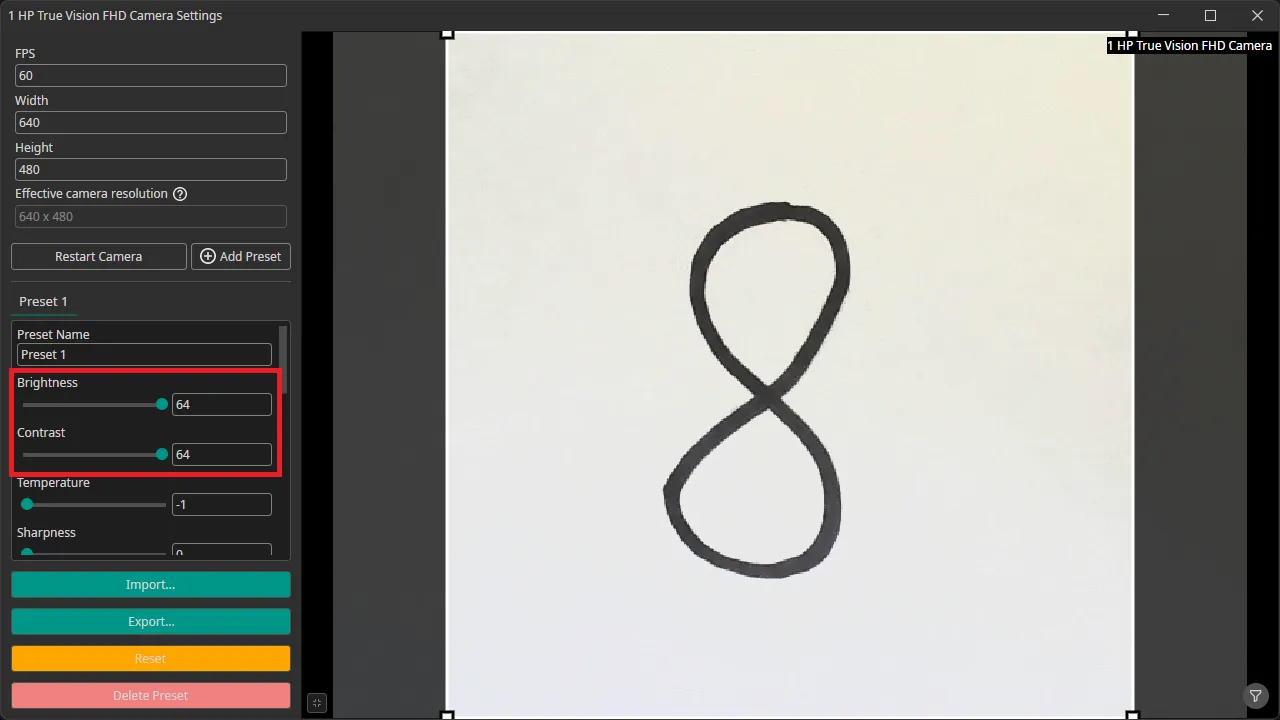Maximize the Camera Settings window
This screenshot has width=1280, height=720.
pyautogui.click(x=1210, y=15)
